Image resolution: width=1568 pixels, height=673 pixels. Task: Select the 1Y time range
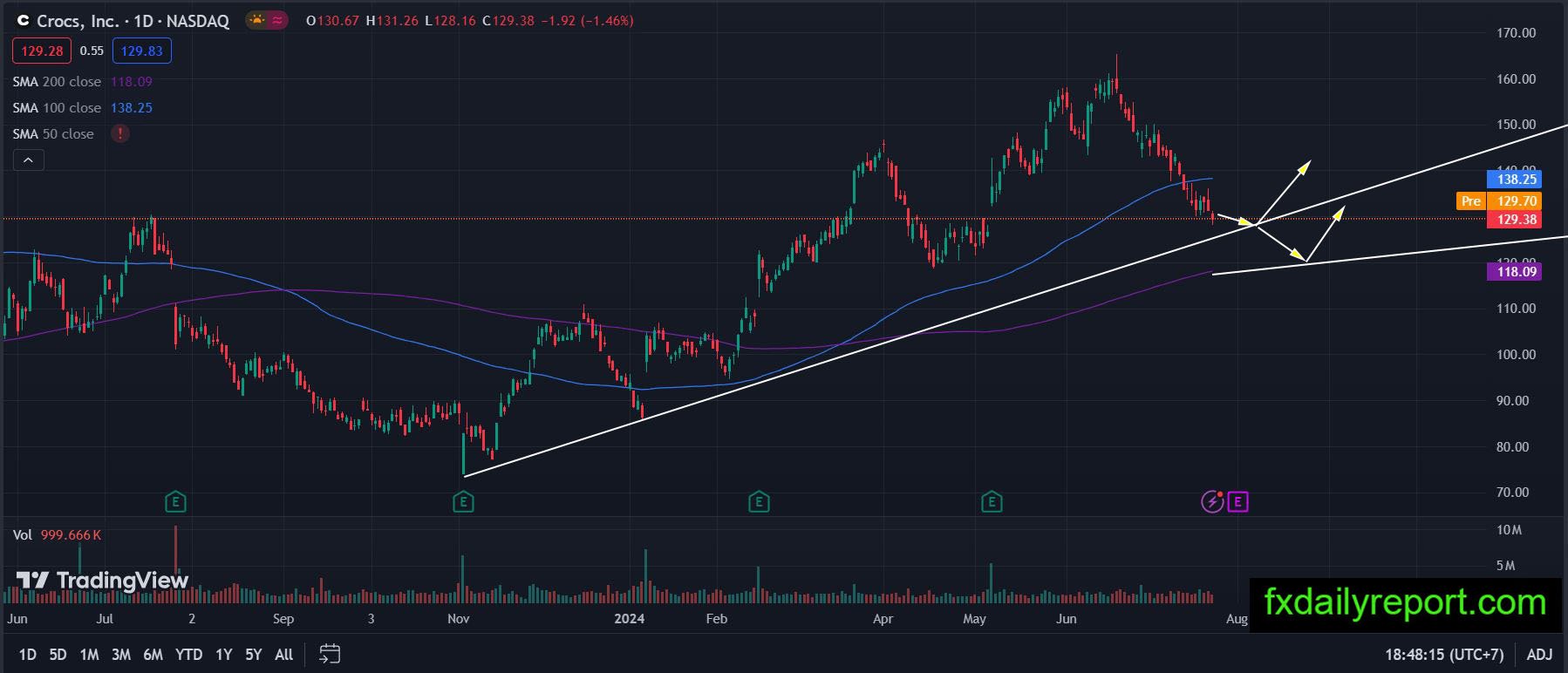point(224,654)
